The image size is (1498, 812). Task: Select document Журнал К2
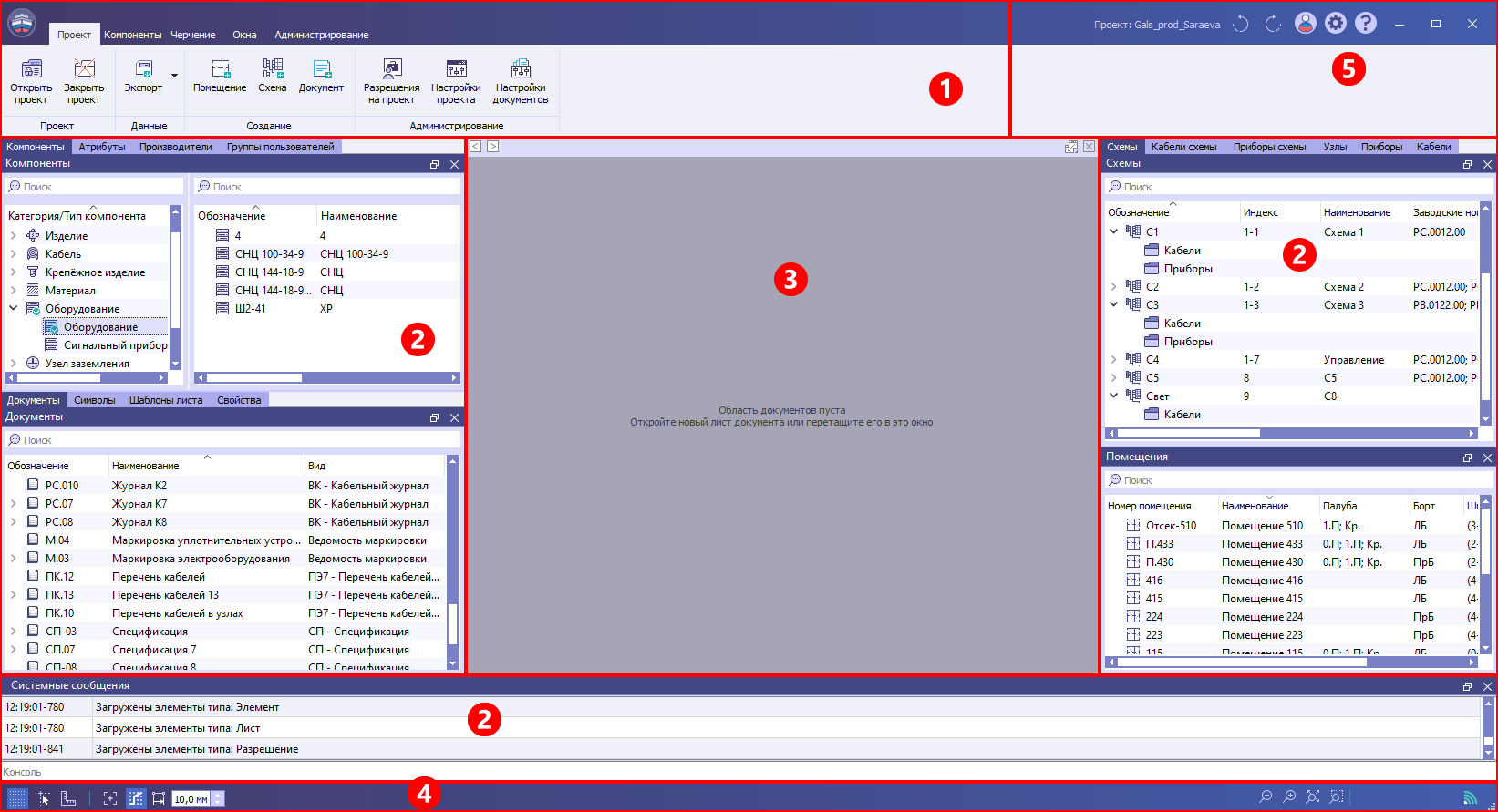pyautogui.click(x=139, y=486)
